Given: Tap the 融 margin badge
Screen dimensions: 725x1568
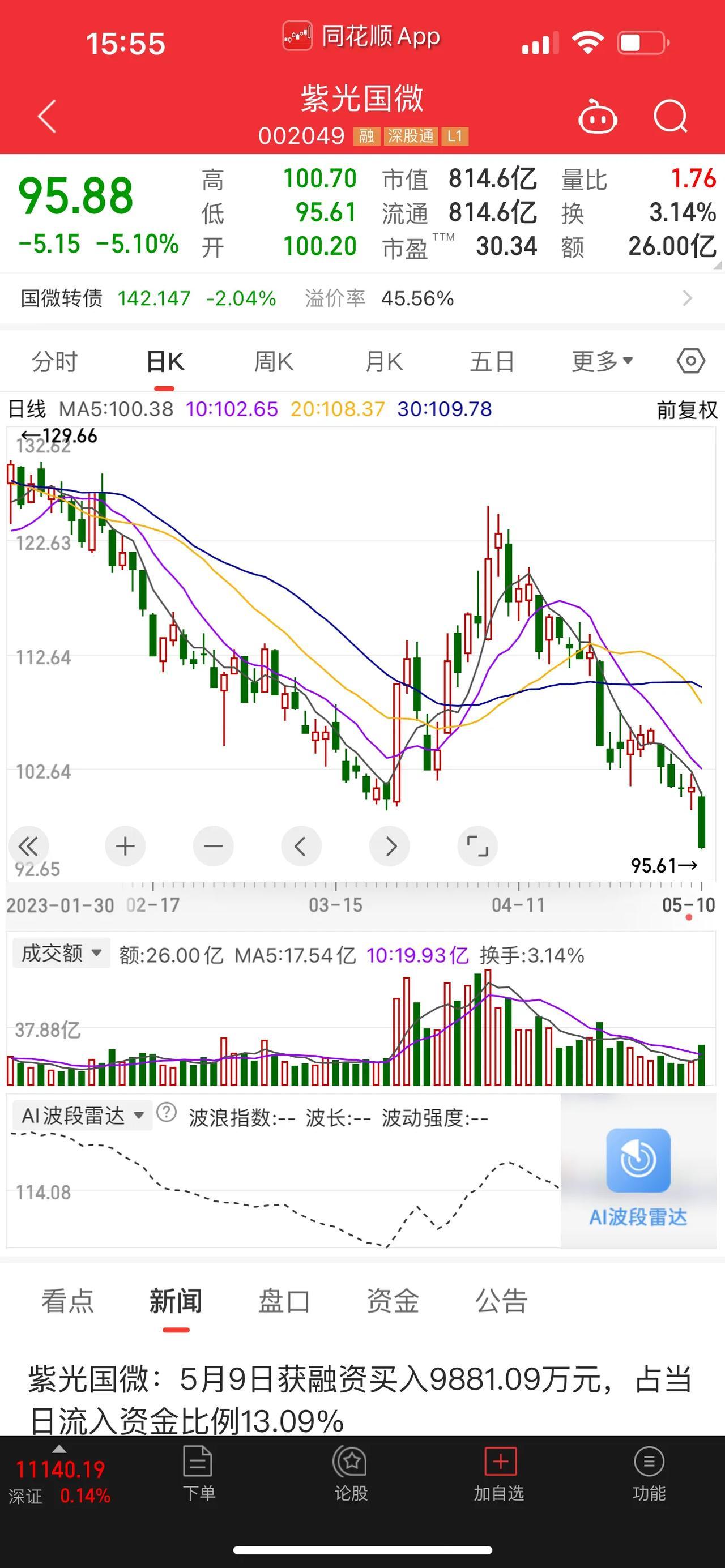Looking at the screenshot, I should pos(366,136).
